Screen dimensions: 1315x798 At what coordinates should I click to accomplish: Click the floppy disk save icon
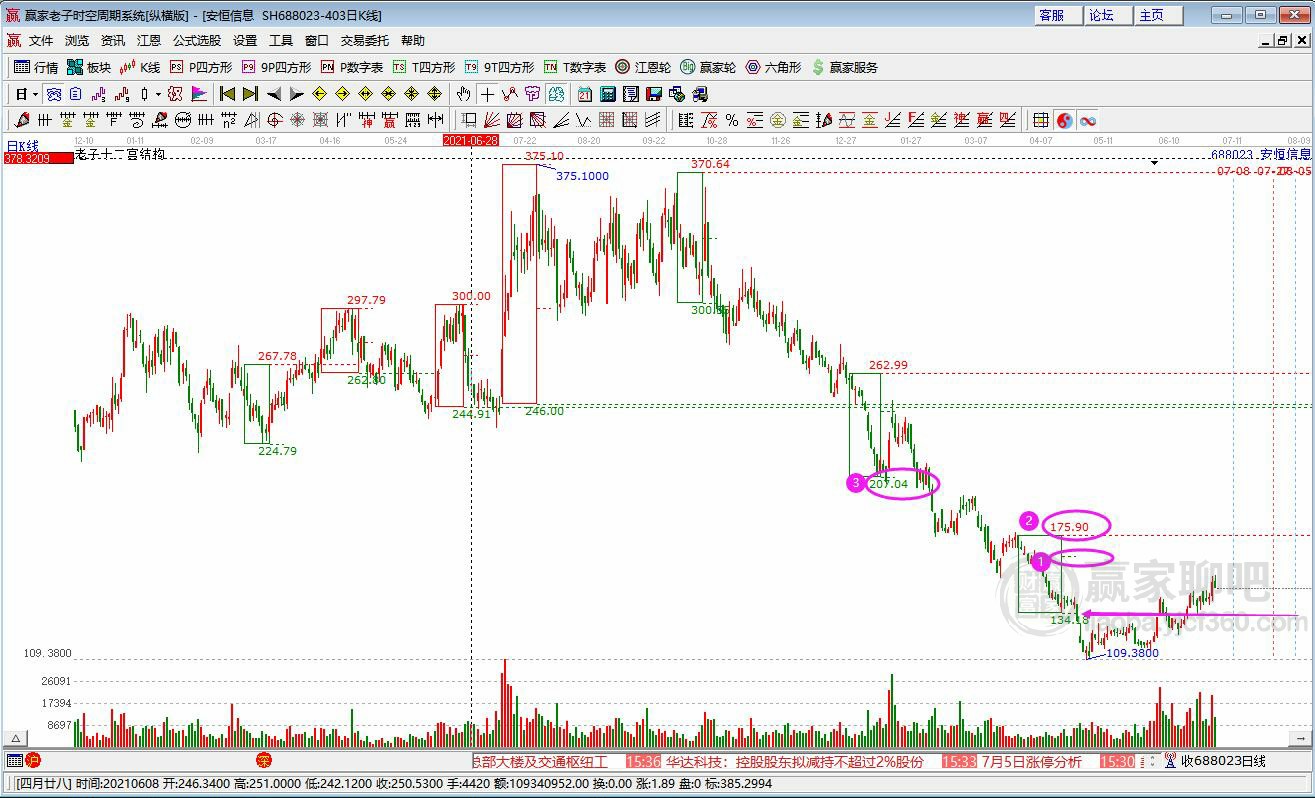pyautogui.click(x=653, y=94)
